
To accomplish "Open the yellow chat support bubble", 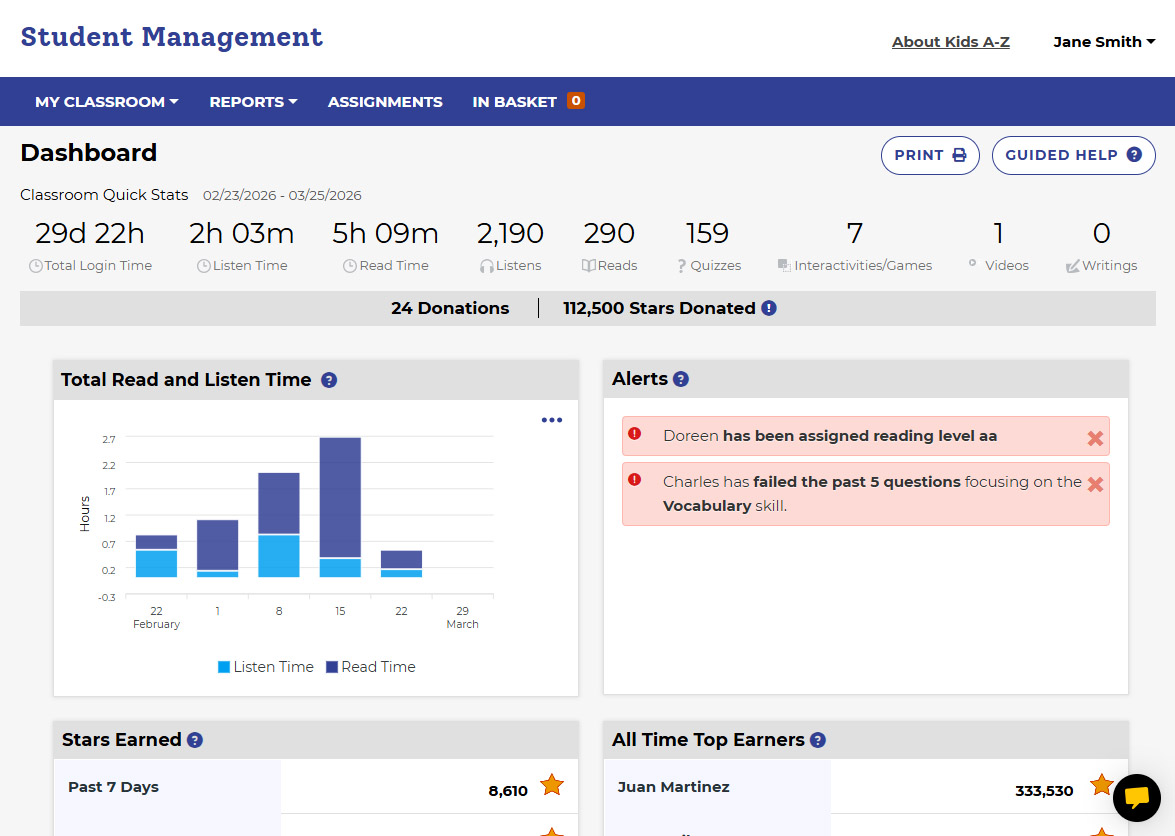I will pyautogui.click(x=1136, y=797).
